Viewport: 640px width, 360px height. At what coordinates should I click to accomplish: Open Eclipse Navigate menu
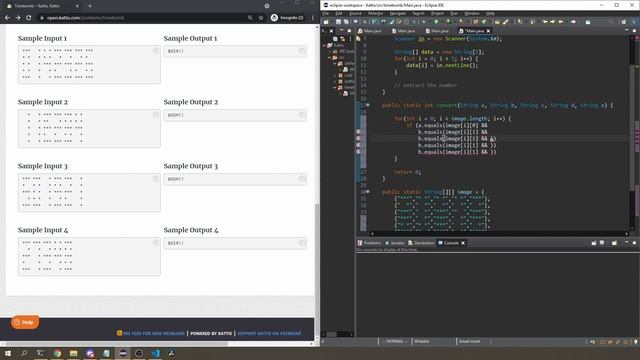pyautogui.click(x=398, y=13)
